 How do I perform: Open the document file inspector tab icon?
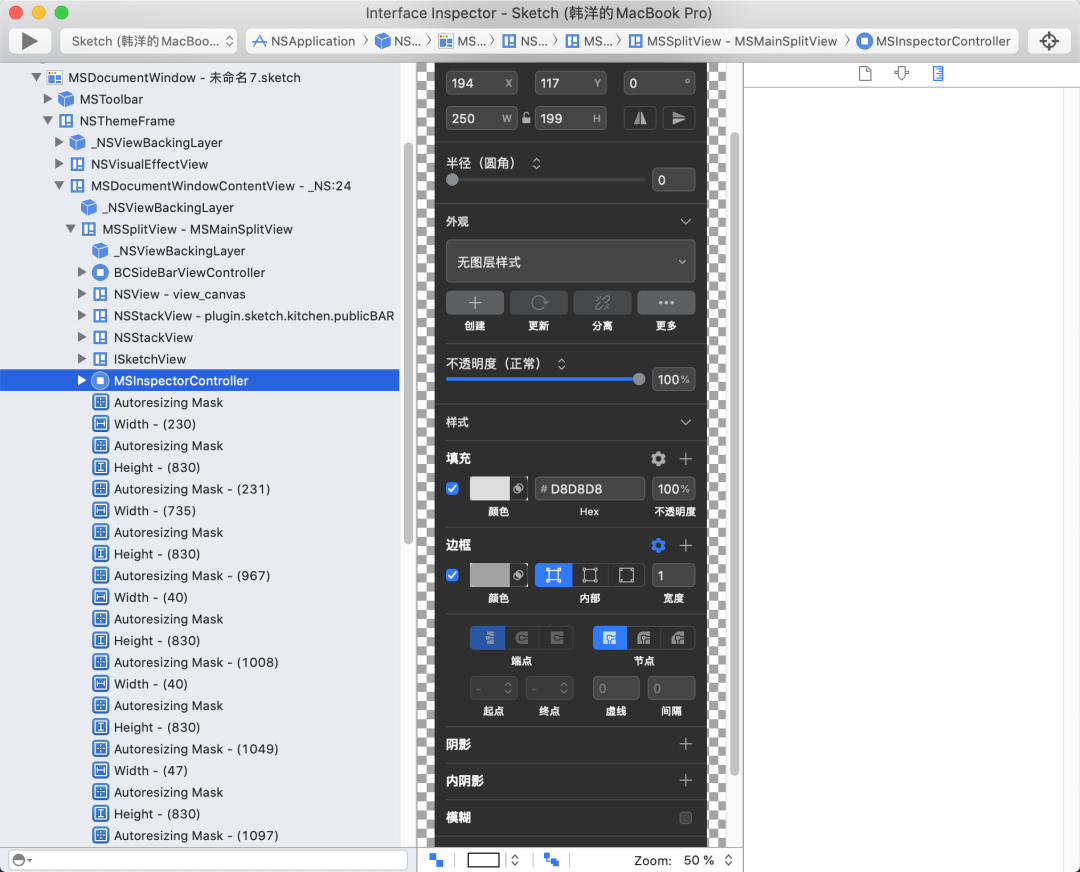coord(865,74)
